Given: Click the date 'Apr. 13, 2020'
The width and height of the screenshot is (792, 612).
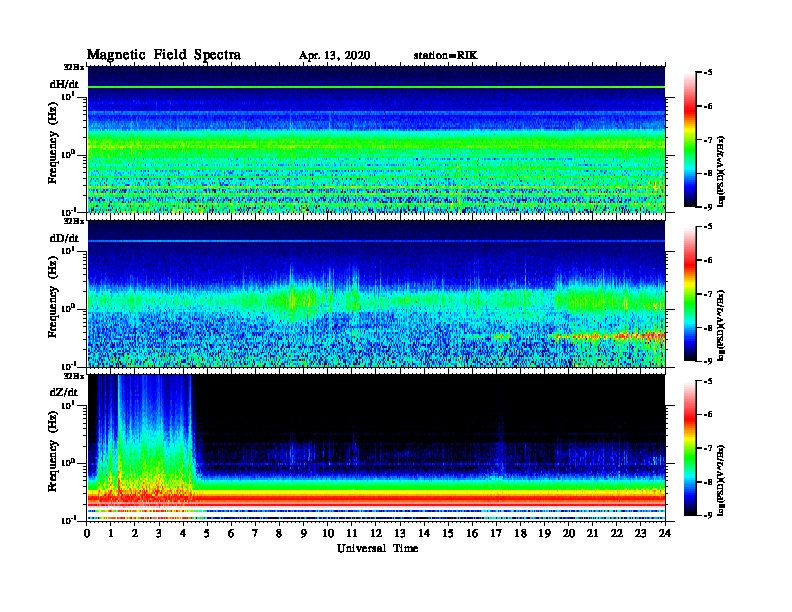Looking at the screenshot, I should (334, 56).
